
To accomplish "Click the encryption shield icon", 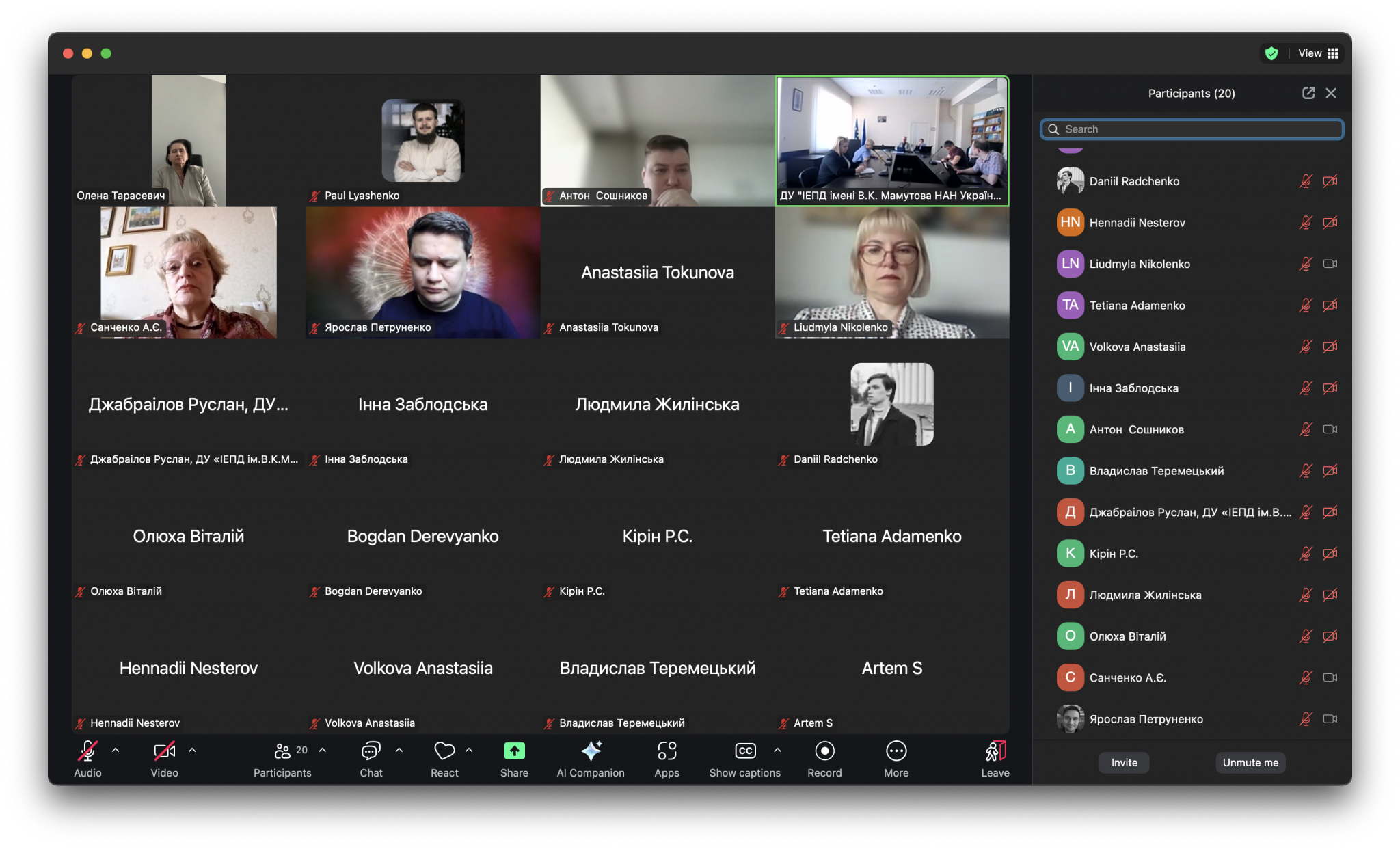I will pos(1271,53).
